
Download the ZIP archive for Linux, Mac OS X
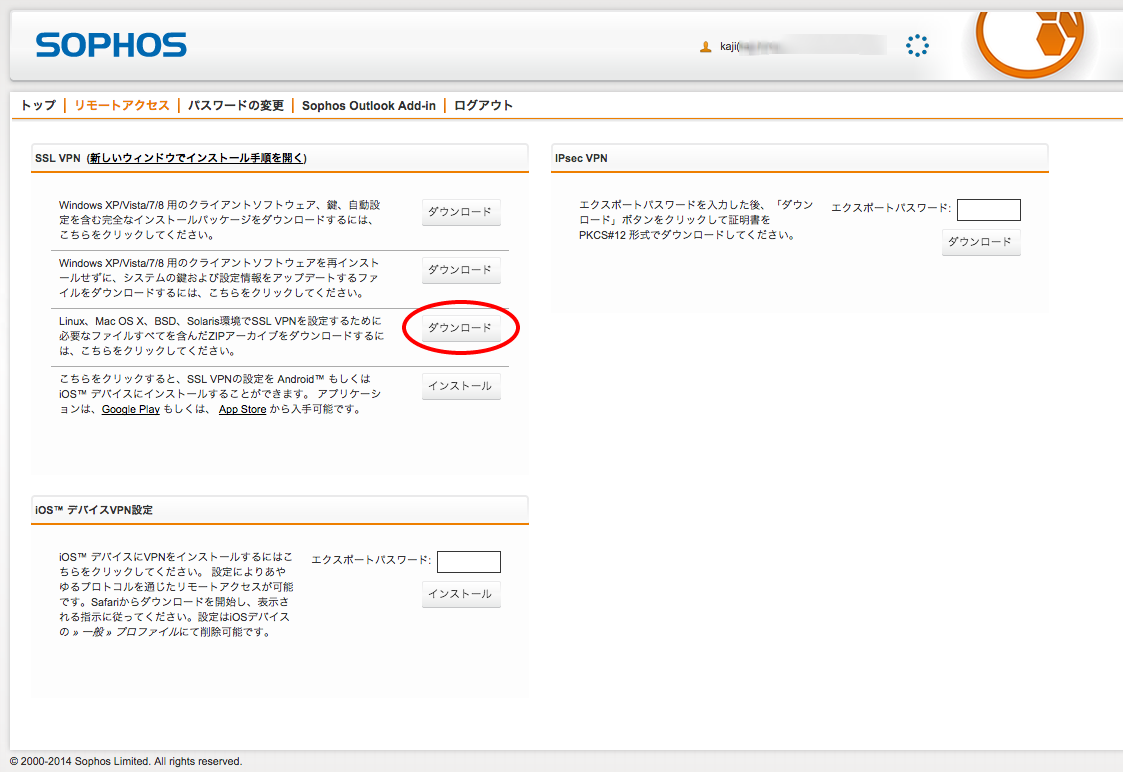pyautogui.click(x=461, y=328)
